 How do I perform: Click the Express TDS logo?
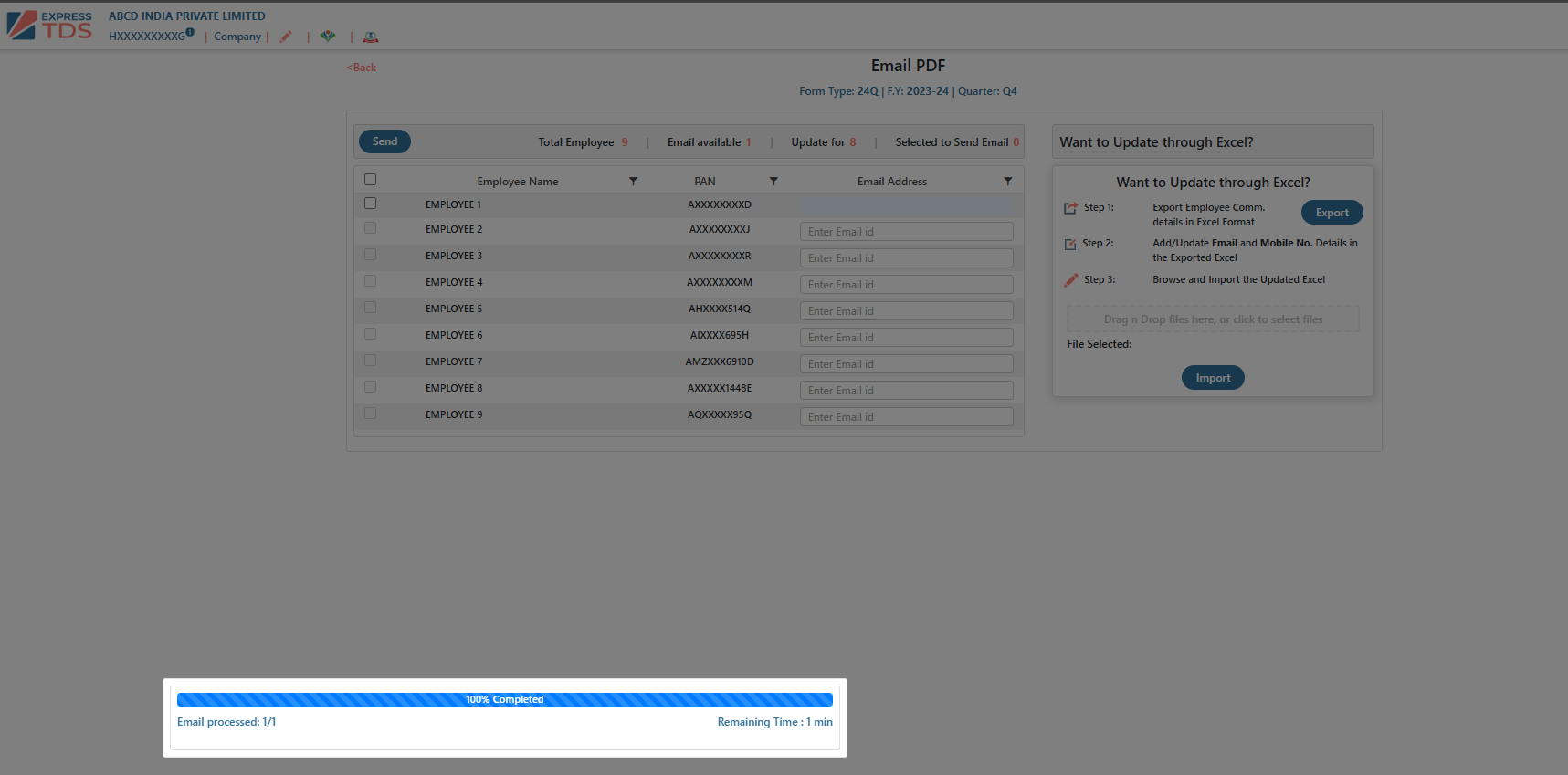pyautogui.click(x=49, y=26)
